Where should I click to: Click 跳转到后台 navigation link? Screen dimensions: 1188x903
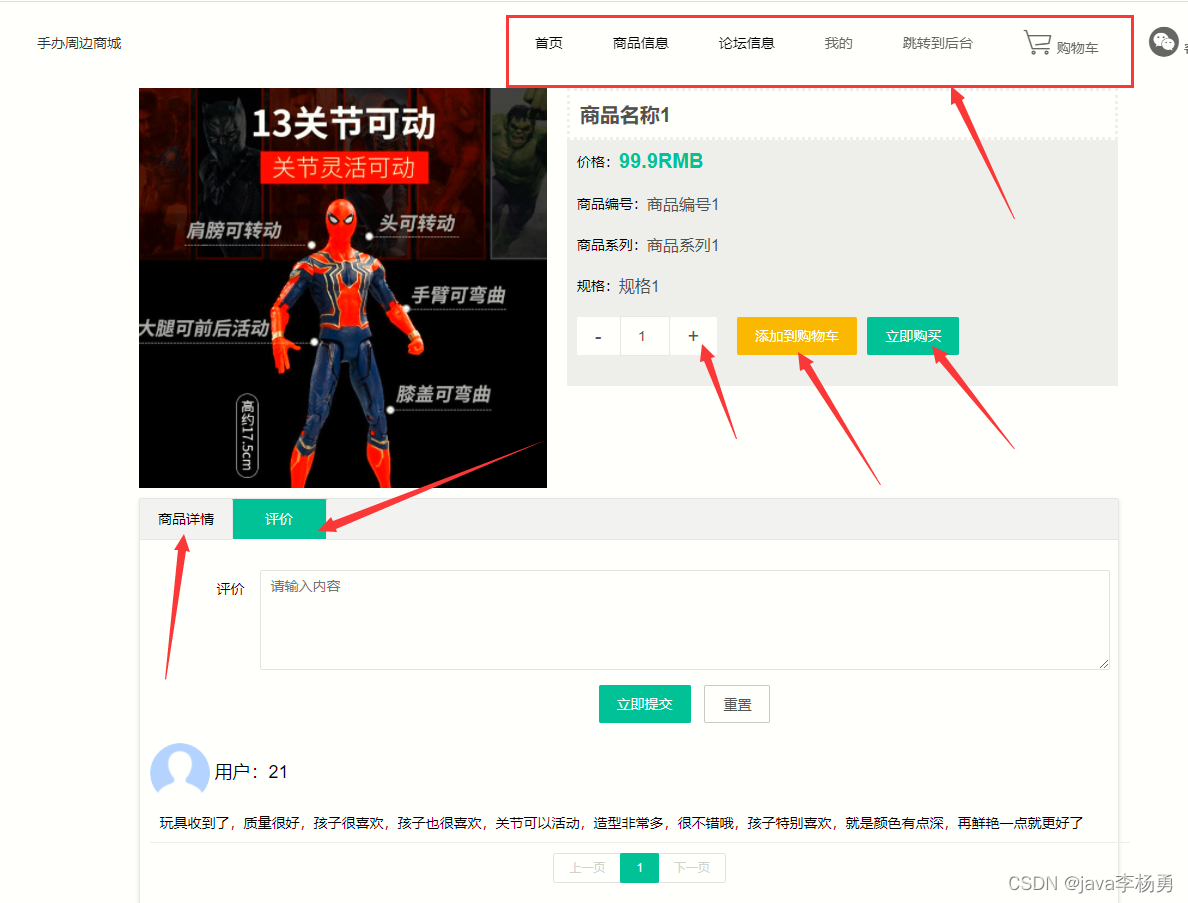[937, 43]
